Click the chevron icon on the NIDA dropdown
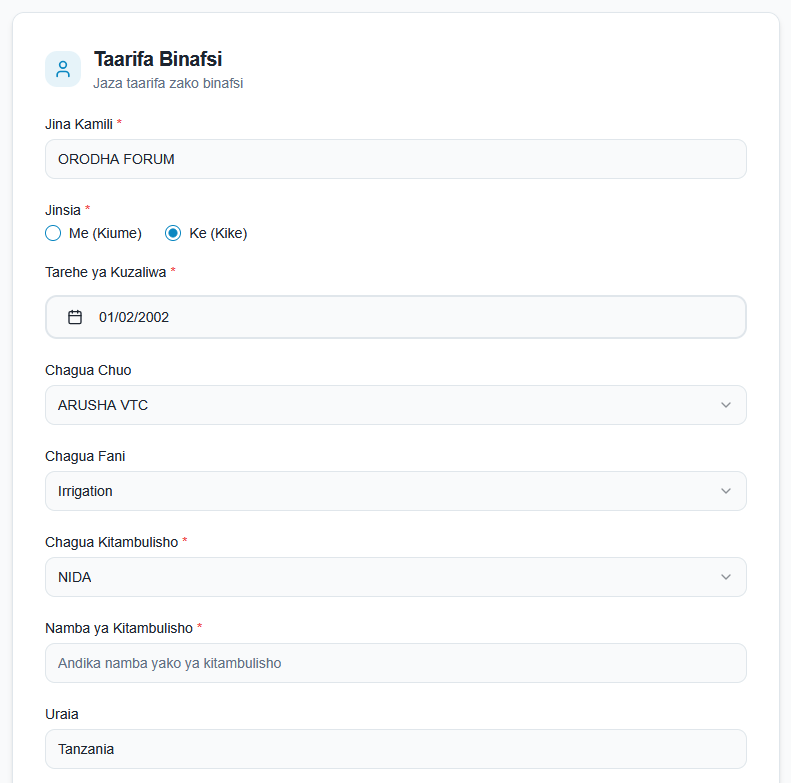The height and width of the screenshot is (783, 791). [726, 577]
